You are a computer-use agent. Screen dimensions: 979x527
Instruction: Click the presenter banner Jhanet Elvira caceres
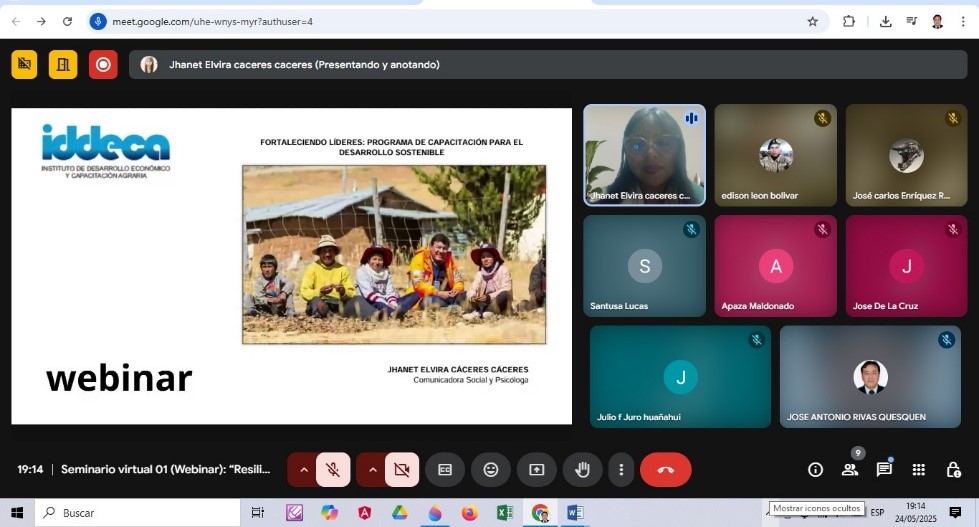pos(304,65)
